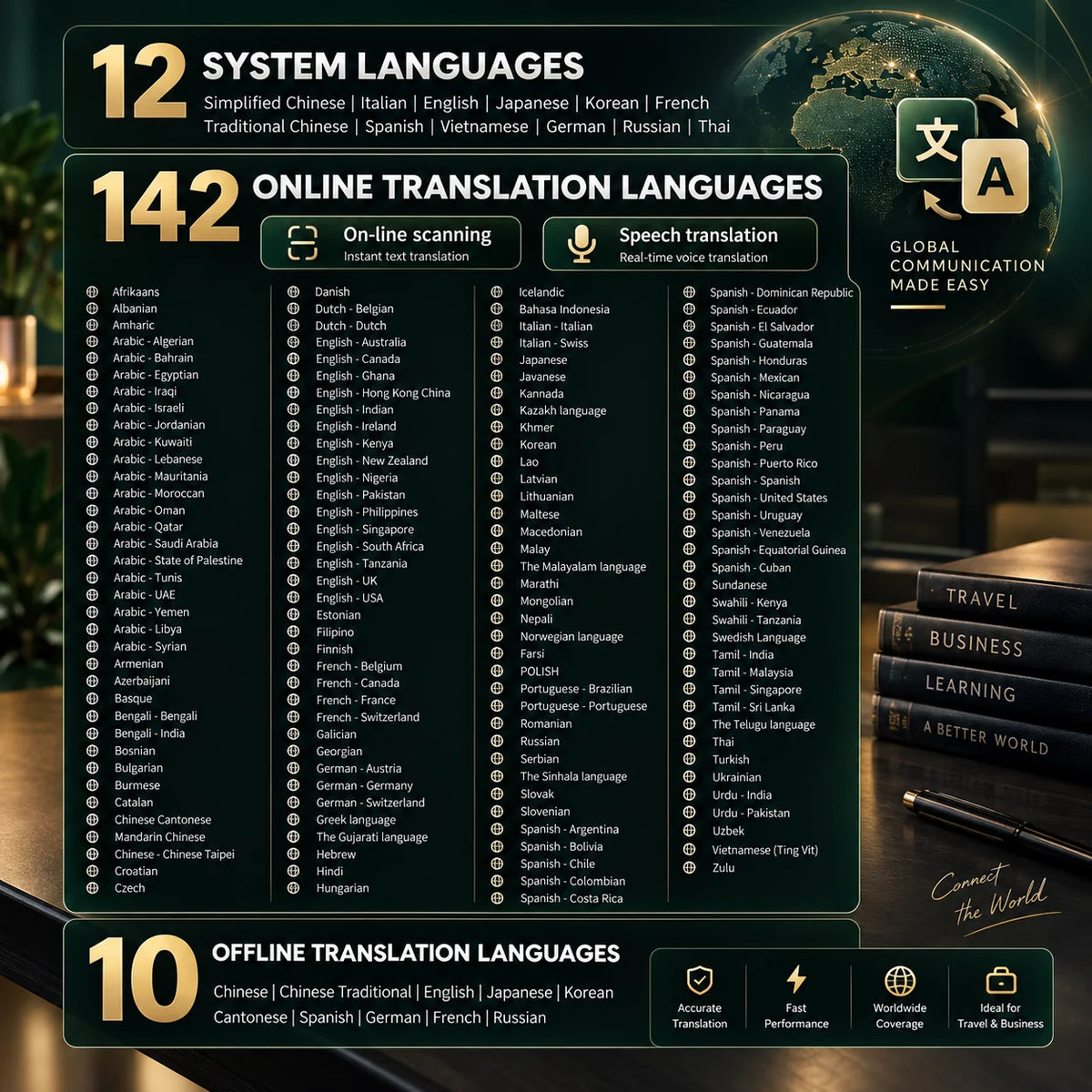Click the 'Spanish - Equatorial Guinea' entry

(779, 551)
